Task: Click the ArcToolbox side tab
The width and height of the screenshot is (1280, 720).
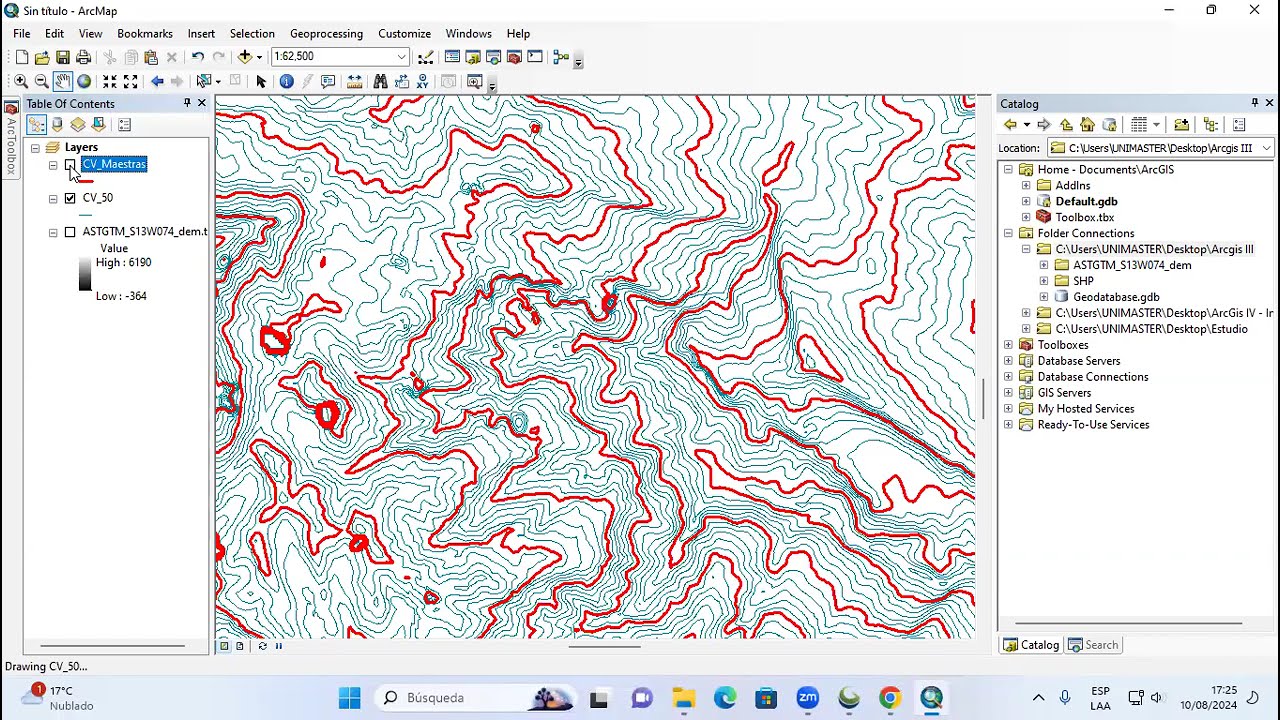Action: coord(11,138)
